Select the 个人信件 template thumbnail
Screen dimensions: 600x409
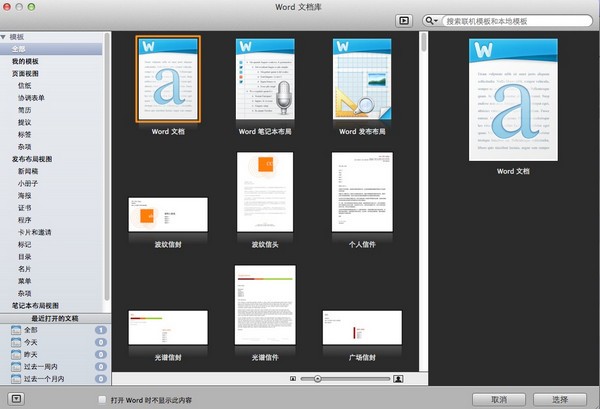pos(361,193)
